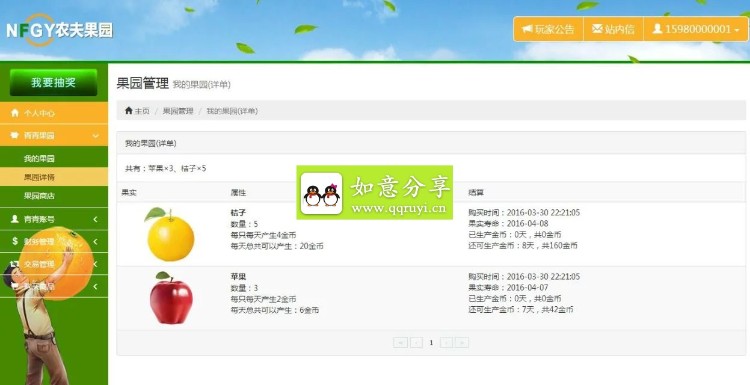Screen dimensions: 750x385
Task: Click 数量:5 in the 桔子 row
Action: (244, 224)
